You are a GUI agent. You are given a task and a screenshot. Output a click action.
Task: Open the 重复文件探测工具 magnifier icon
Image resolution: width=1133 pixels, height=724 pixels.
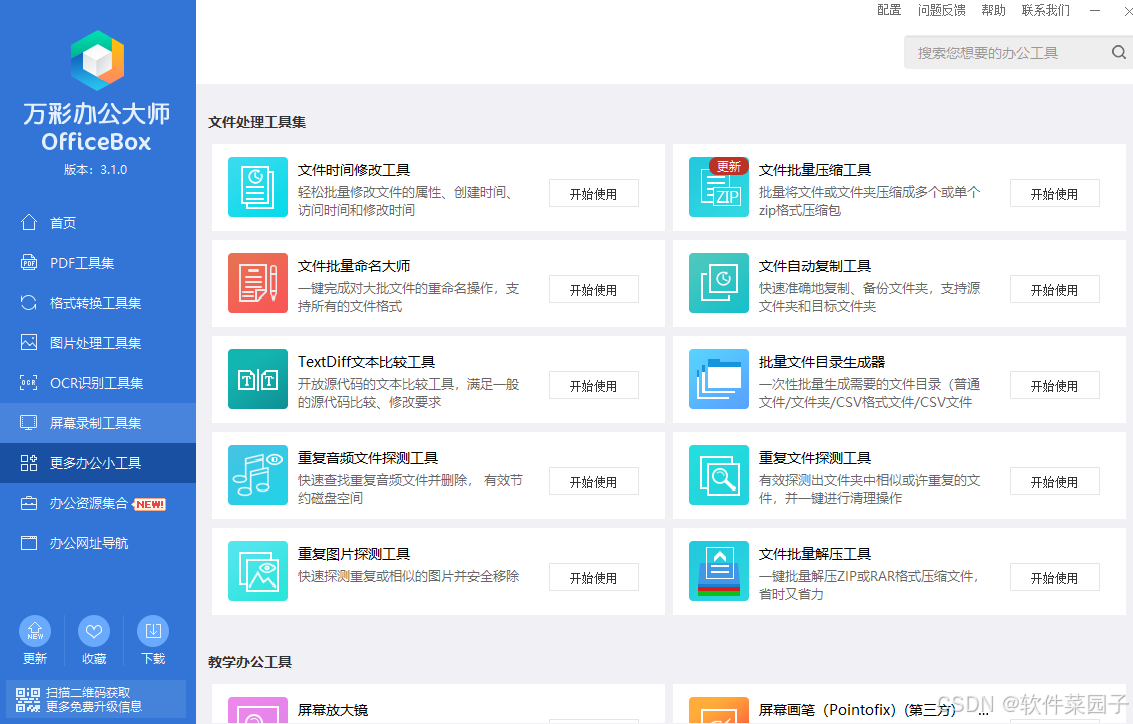click(719, 475)
